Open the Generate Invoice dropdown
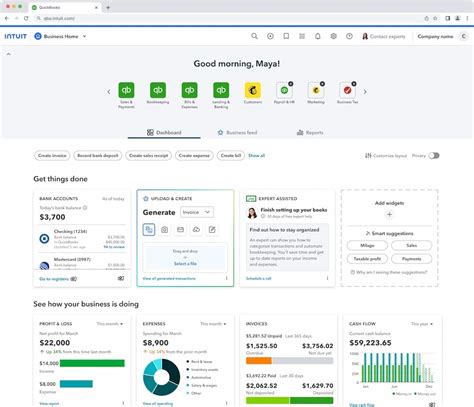474x407 pixels. point(197,212)
